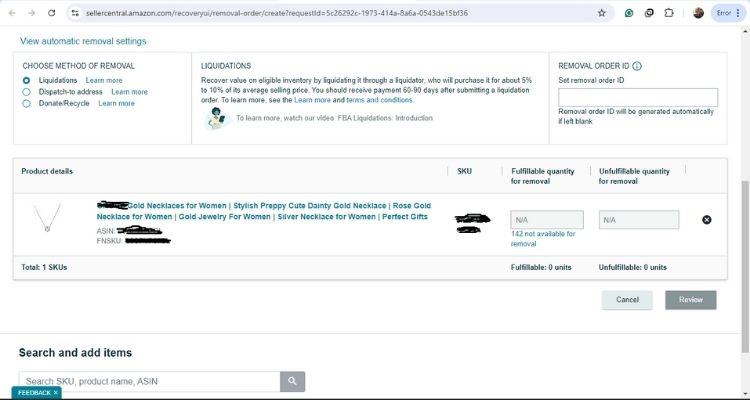Open the gold necklace product thumbnail

[47, 218]
